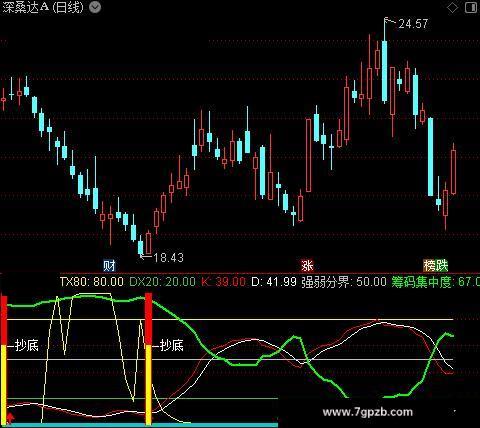Image resolution: width=480 pixels, height=428 pixels.
Task: Click the red-yellow signal bar beside second 抄底
Action: click(x=148, y=359)
